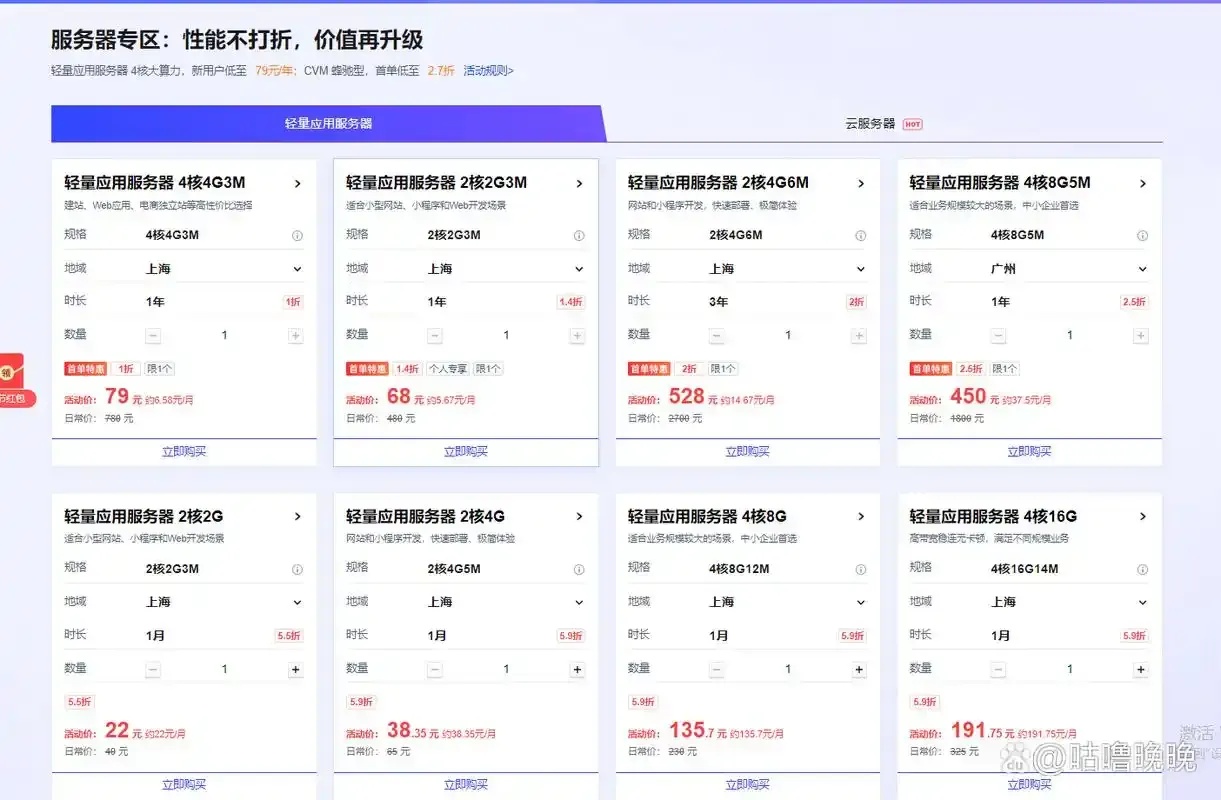
Task: Open the arrow next to 轻量应用服务器 2核4G6M title
Action: [x=861, y=183]
